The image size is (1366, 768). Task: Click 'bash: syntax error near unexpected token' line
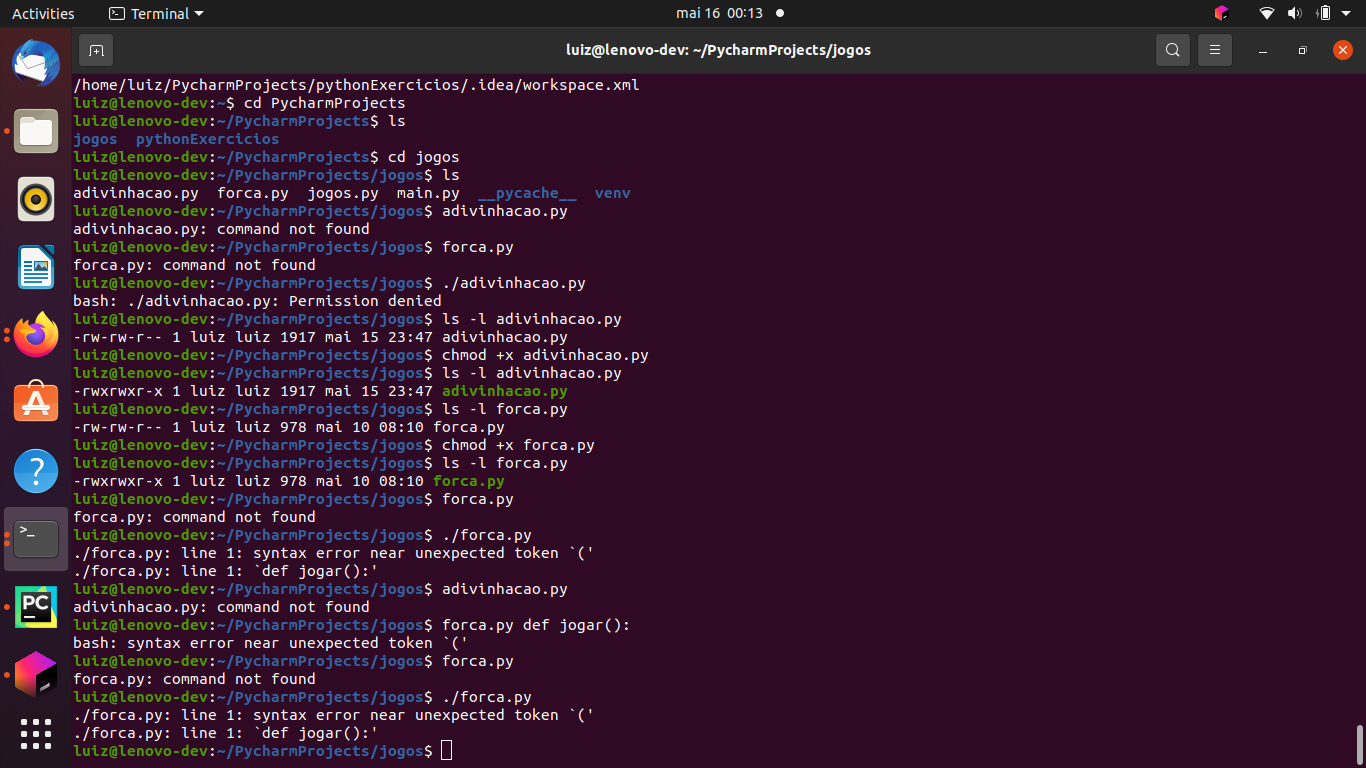point(270,643)
